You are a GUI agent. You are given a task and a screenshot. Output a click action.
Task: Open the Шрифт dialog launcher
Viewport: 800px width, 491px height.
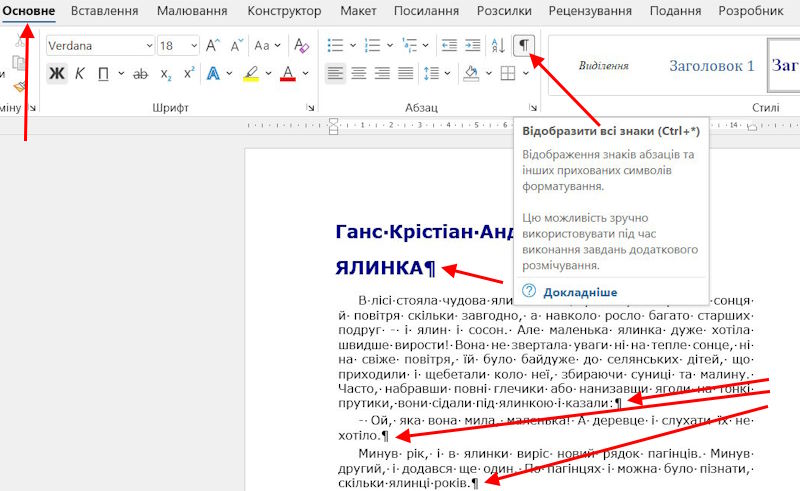pyautogui.click(x=310, y=108)
